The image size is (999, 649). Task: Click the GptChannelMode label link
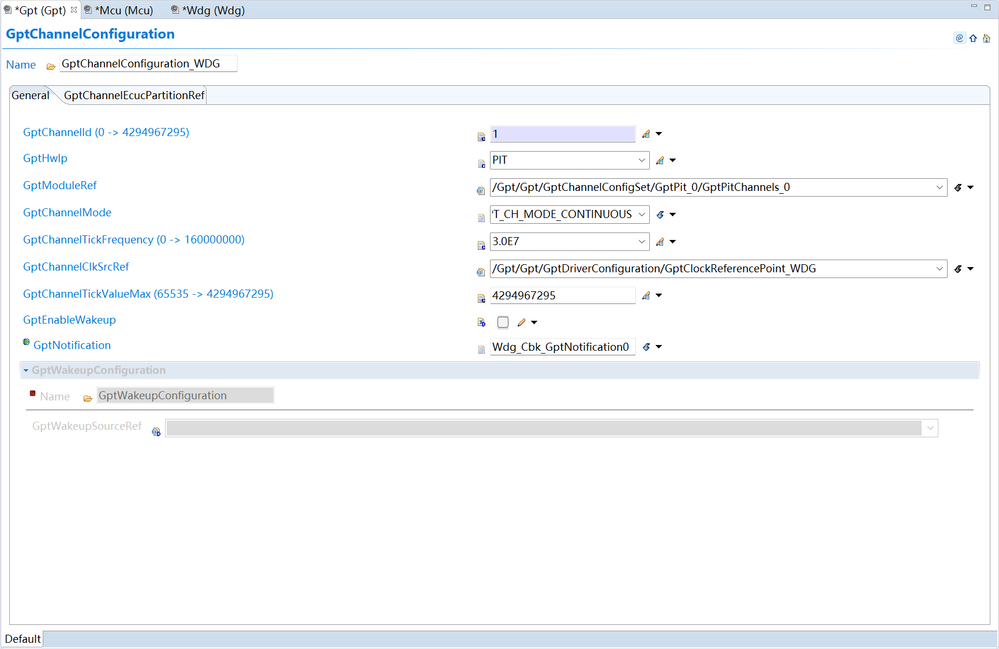[67, 213]
